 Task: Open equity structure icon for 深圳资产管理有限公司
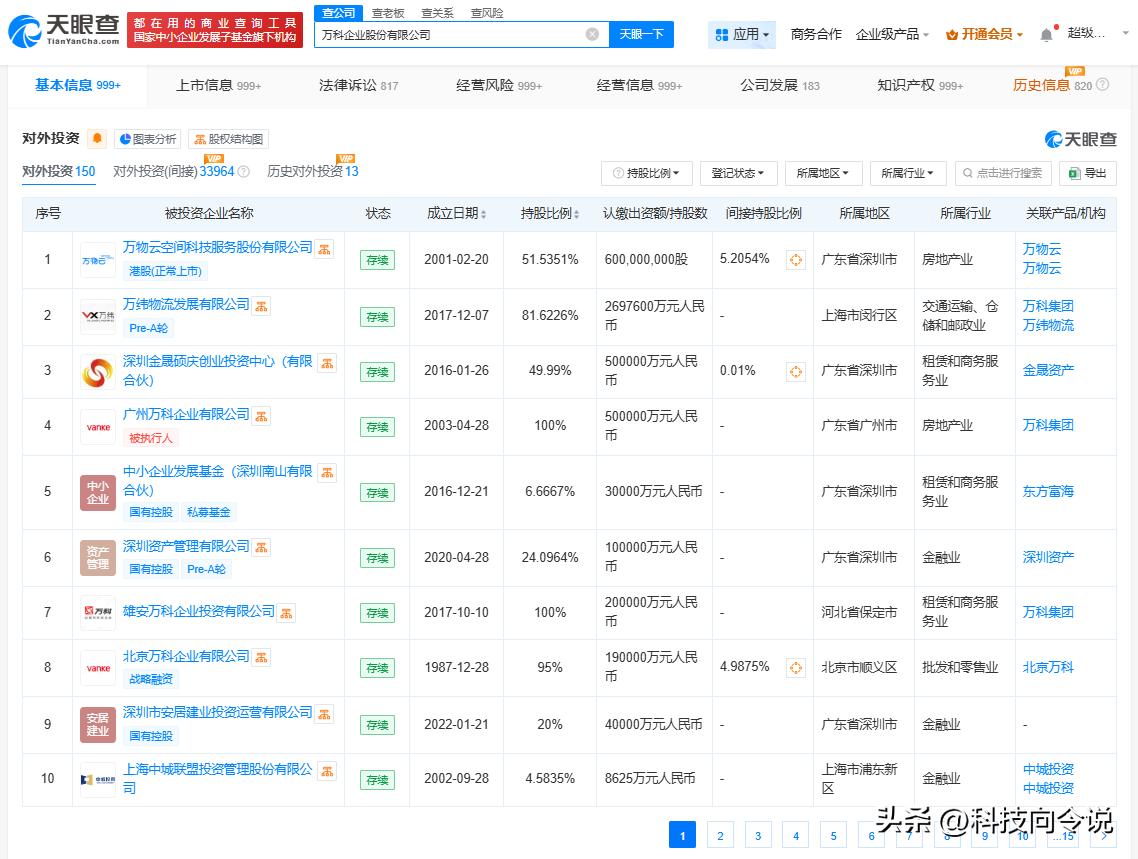coord(261,548)
